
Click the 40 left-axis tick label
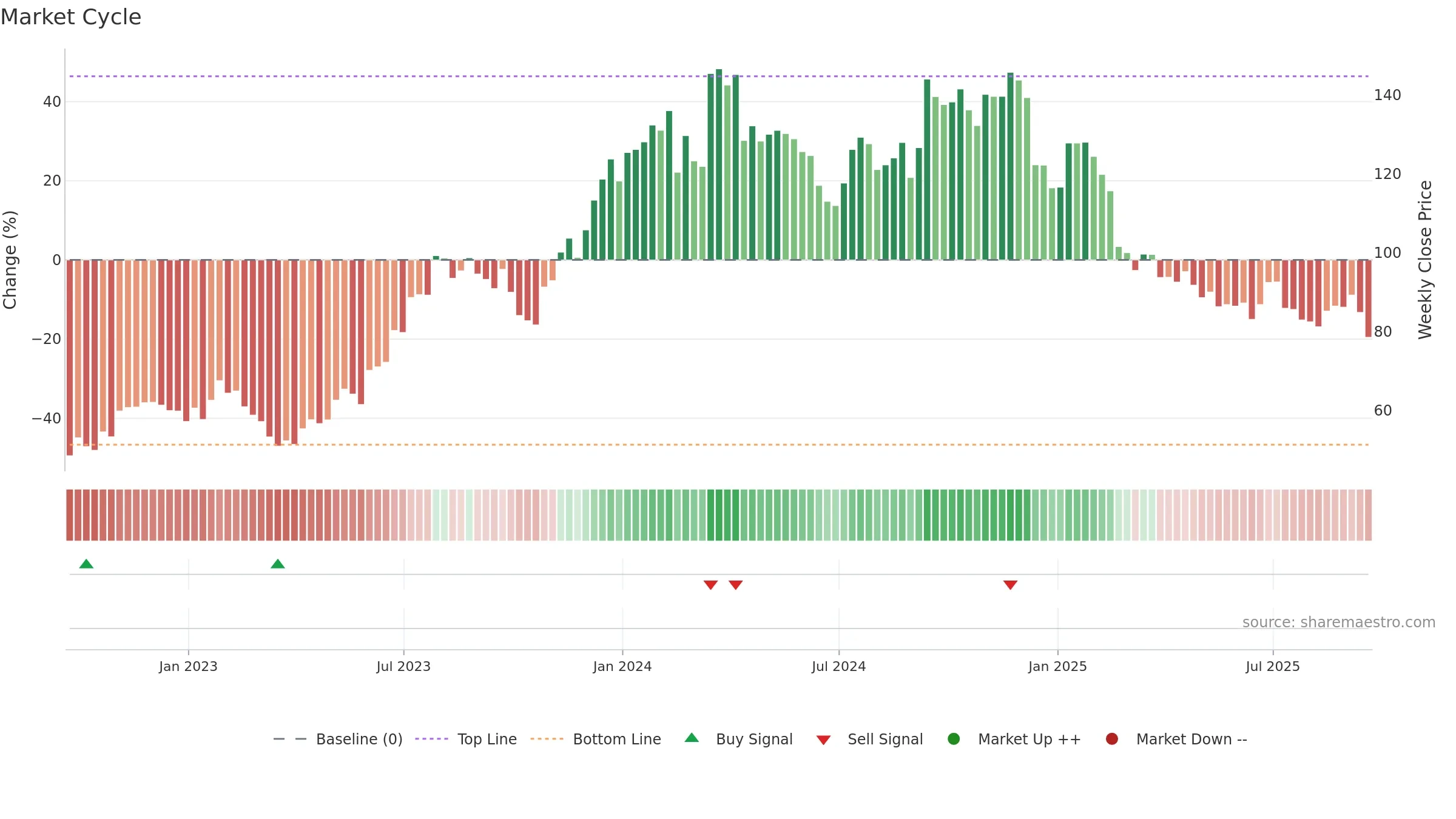[x=52, y=102]
